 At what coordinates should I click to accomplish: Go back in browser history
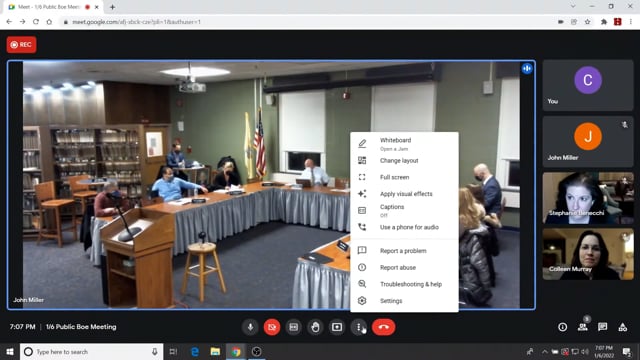coord(9,22)
